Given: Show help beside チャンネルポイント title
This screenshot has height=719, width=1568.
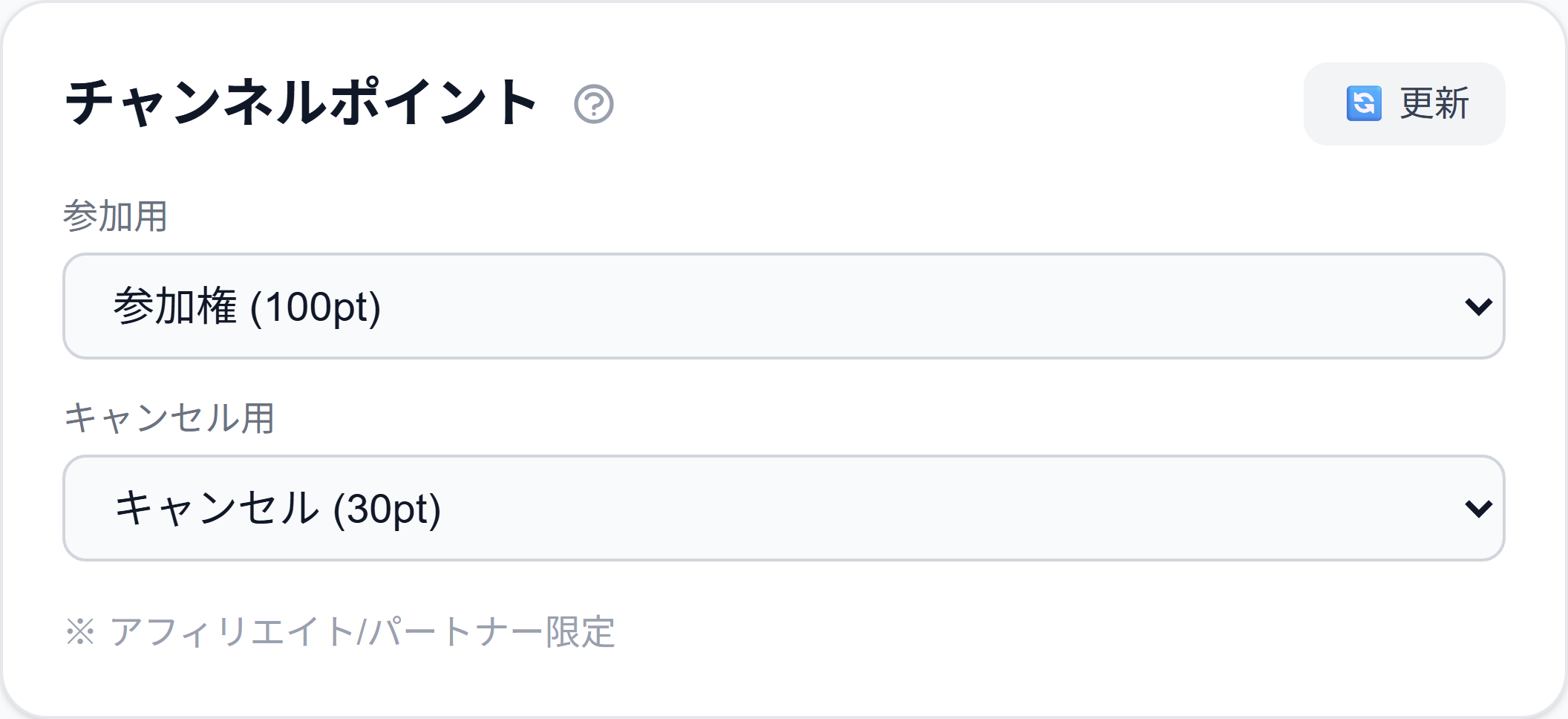Looking at the screenshot, I should tap(594, 104).
